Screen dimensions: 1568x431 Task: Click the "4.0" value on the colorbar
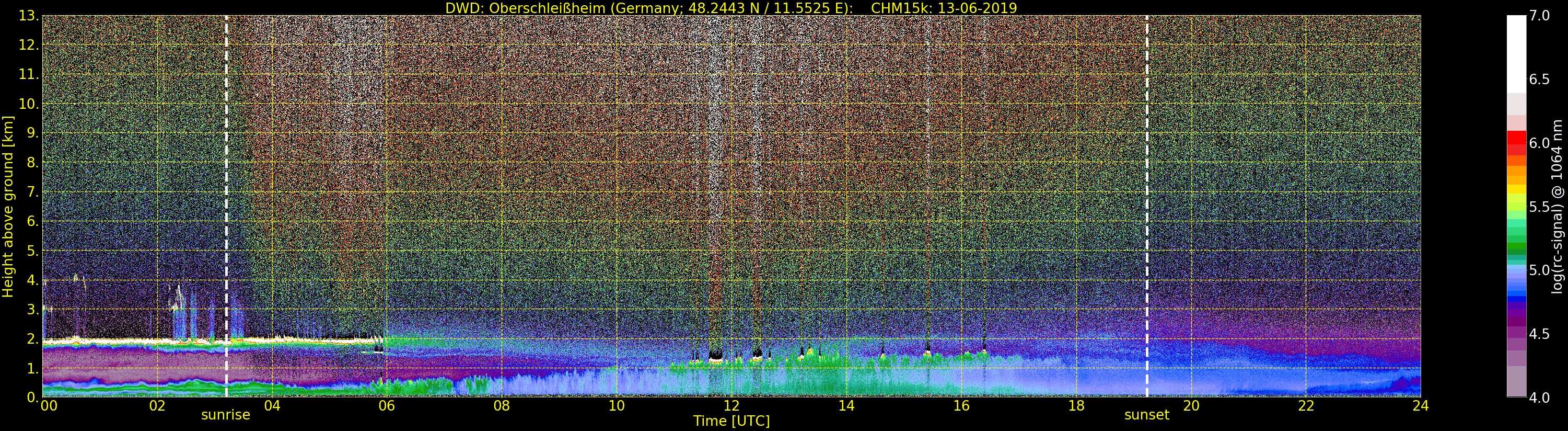pos(1540,398)
